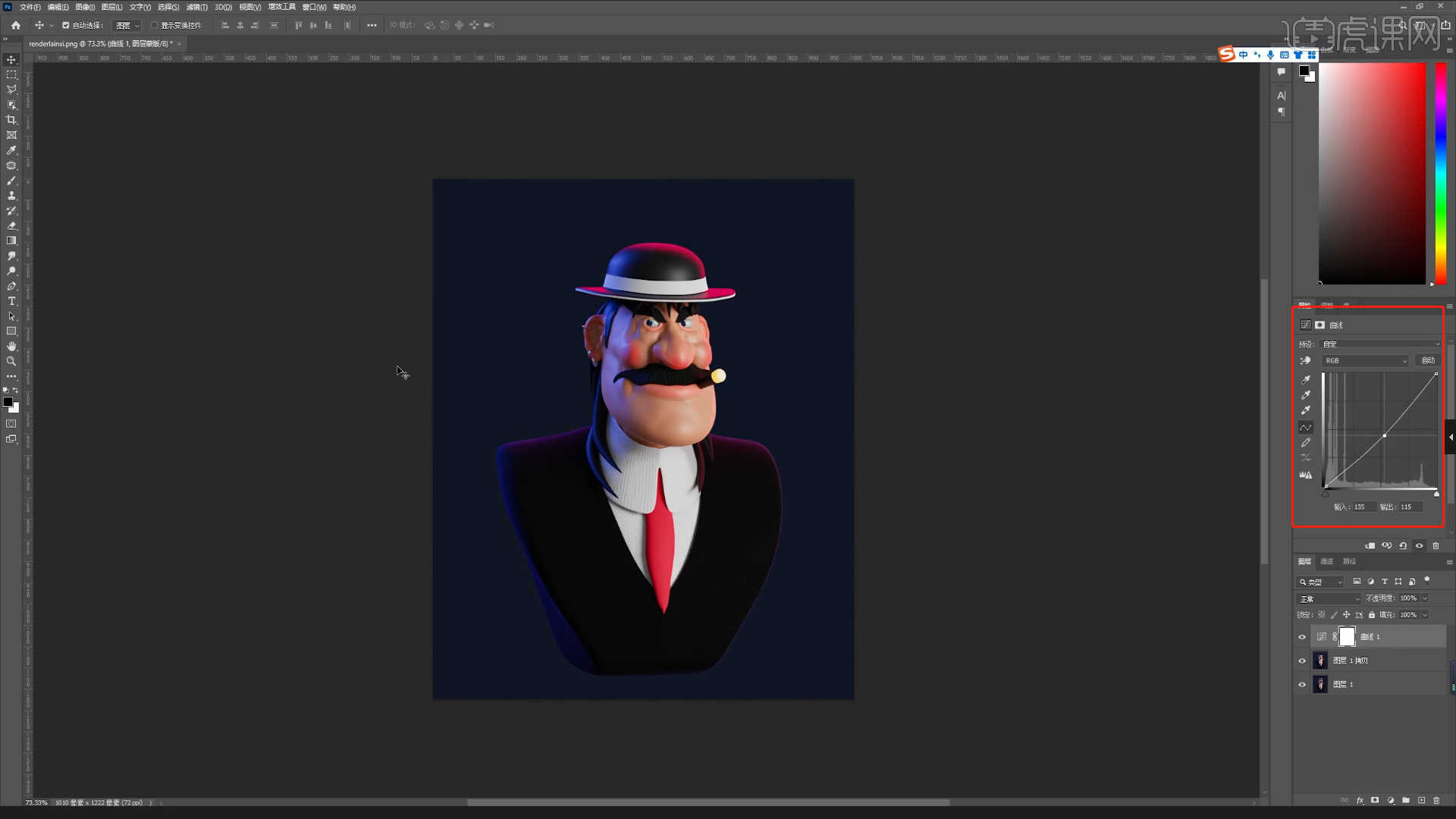Open the 文件 (File) menu

point(30,7)
